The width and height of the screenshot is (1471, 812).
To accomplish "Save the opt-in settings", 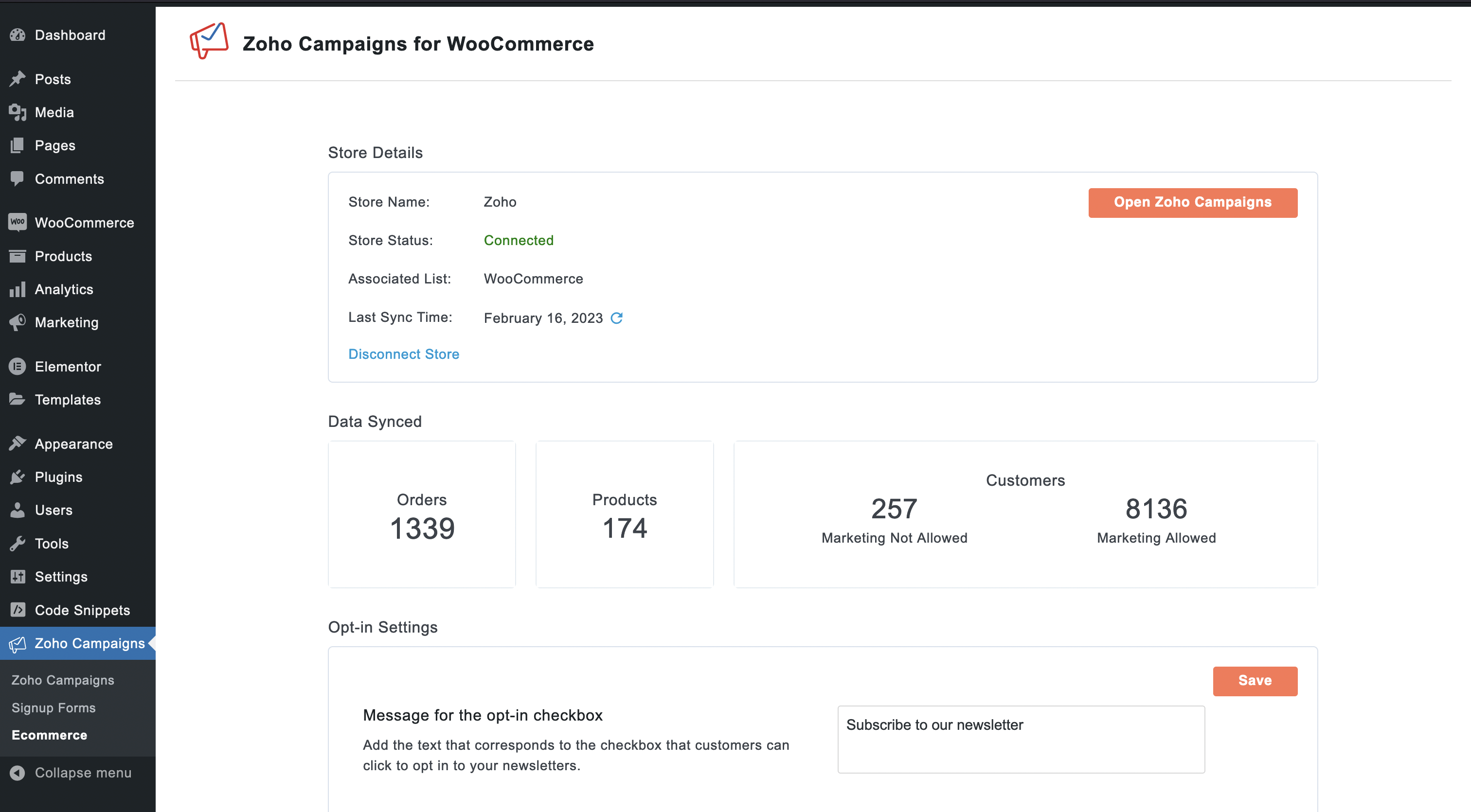I will point(1255,681).
